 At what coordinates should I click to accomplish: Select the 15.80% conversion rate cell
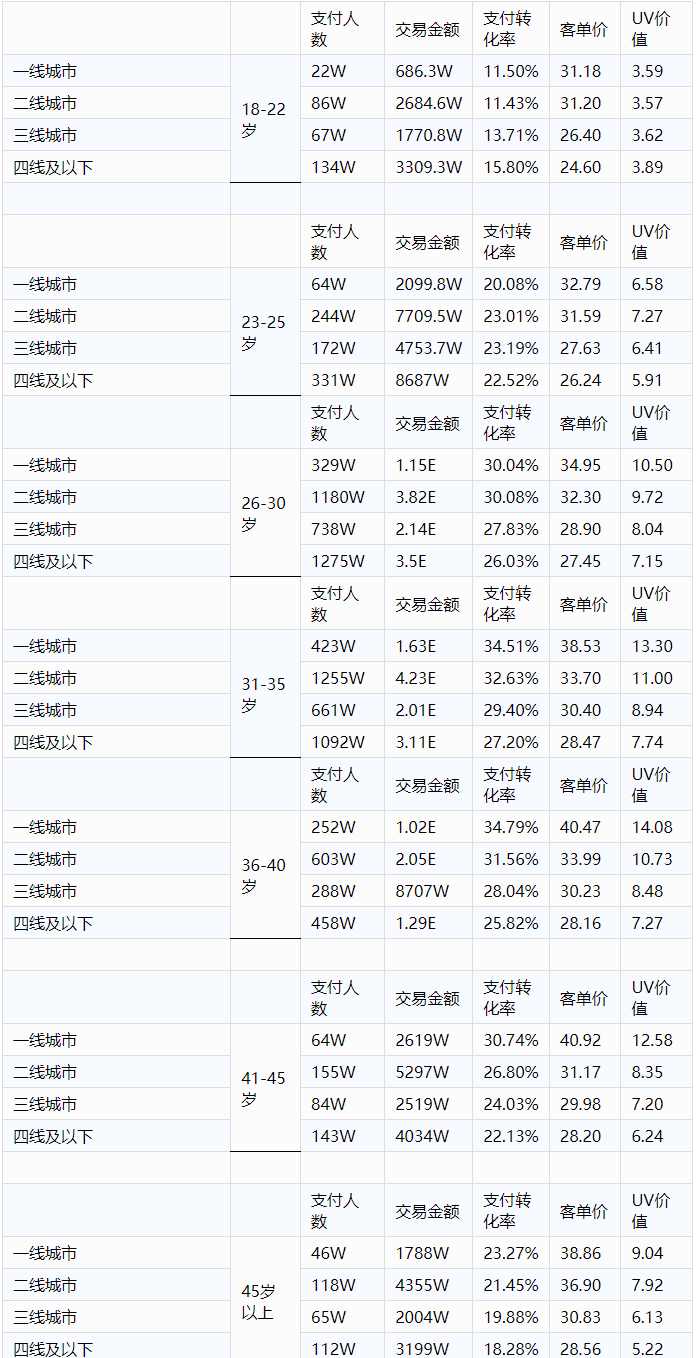[x=510, y=167]
